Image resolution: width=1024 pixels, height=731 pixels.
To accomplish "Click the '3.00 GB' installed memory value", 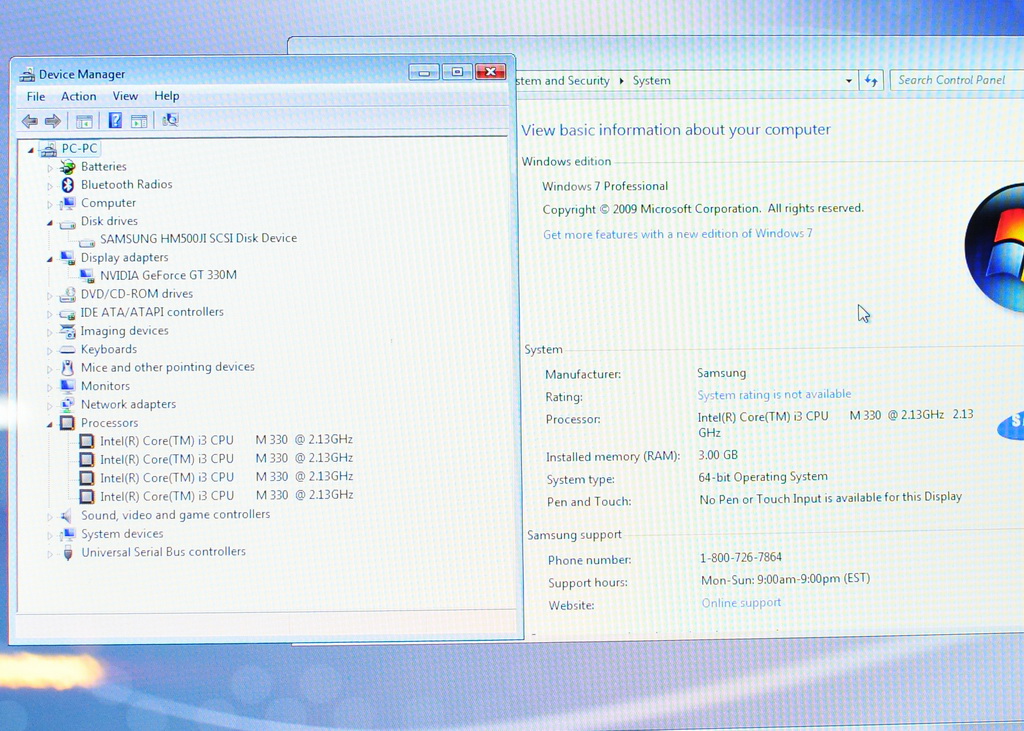I will tap(718, 455).
